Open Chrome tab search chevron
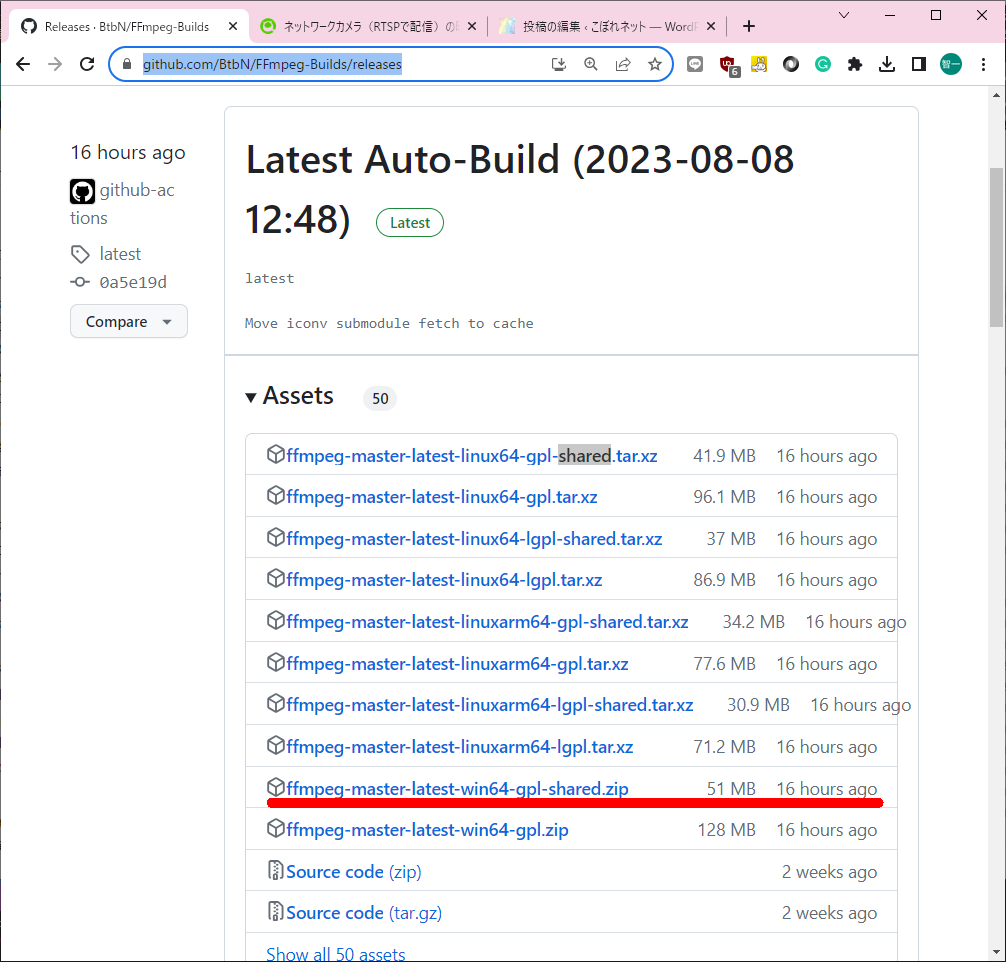Screen dimensions: 1006x962 point(844,15)
